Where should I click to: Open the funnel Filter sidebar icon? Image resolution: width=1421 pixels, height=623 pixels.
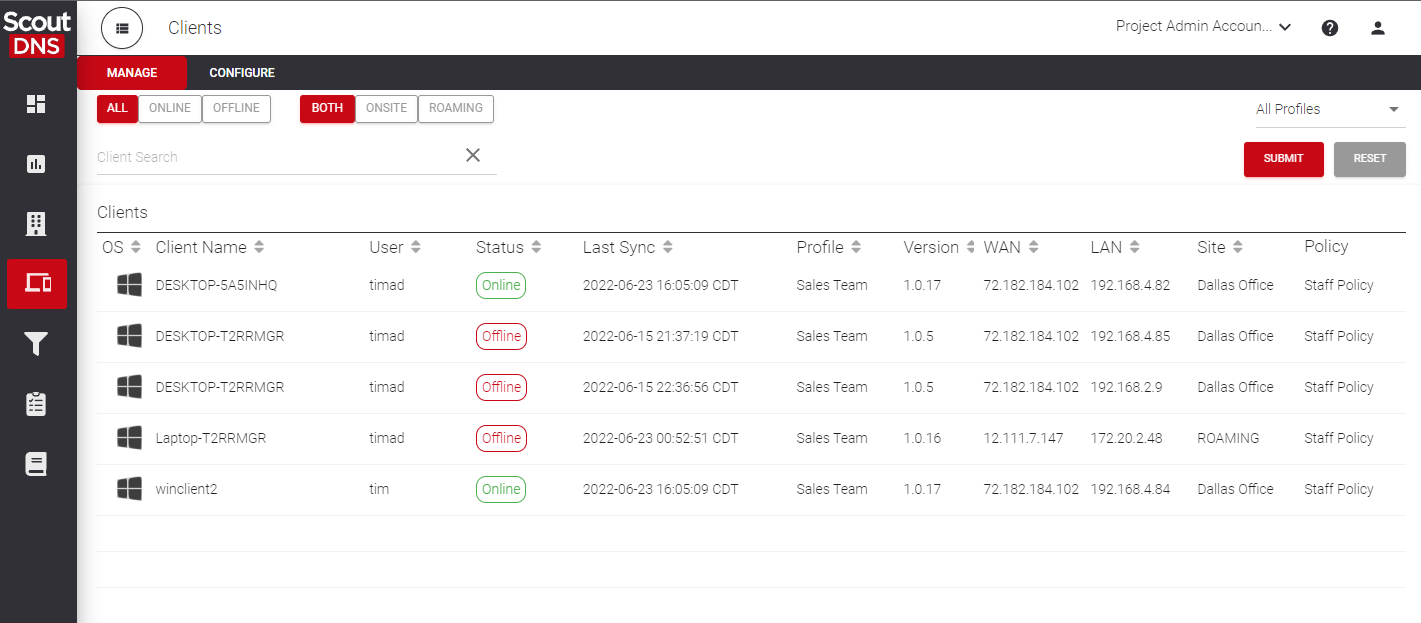[x=36, y=344]
